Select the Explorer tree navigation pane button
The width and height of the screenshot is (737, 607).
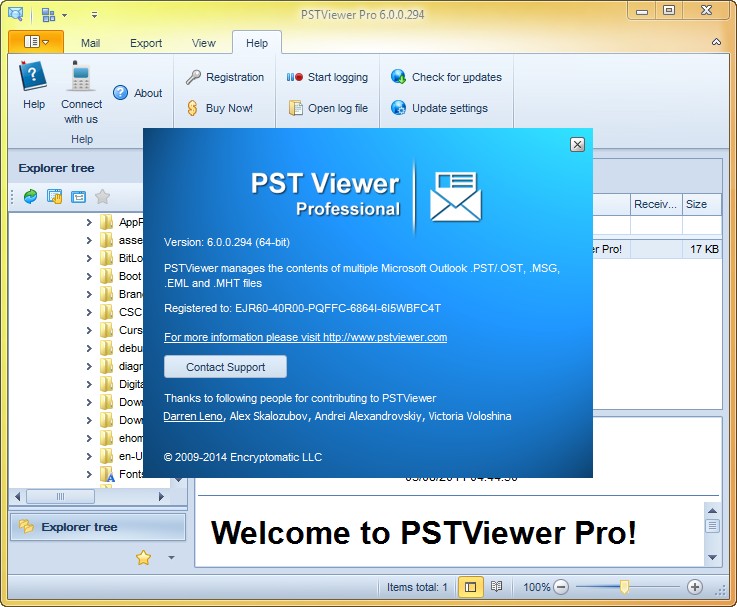click(x=98, y=527)
